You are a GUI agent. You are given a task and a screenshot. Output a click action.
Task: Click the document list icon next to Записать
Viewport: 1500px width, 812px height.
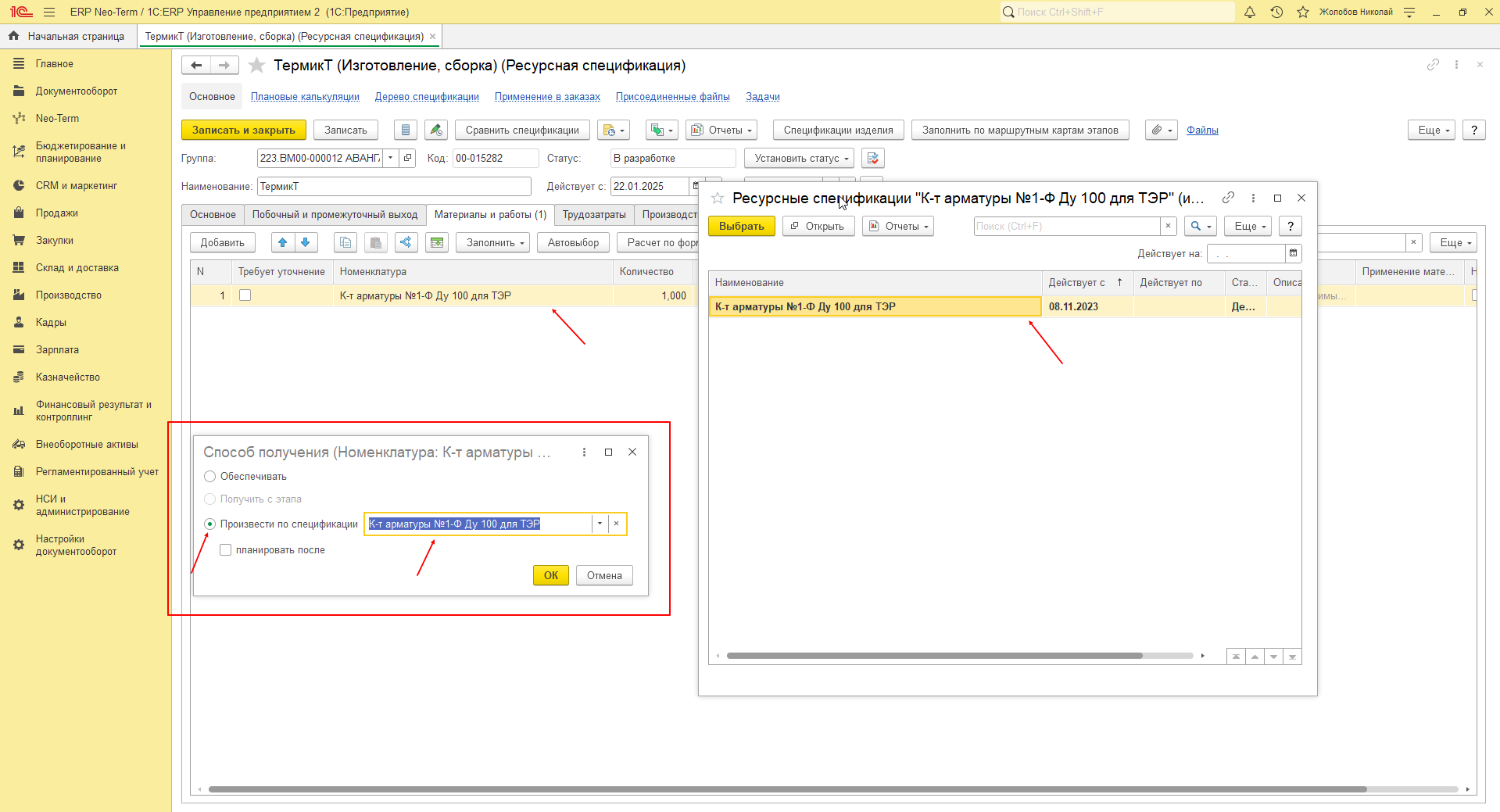[x=405, y=130]
